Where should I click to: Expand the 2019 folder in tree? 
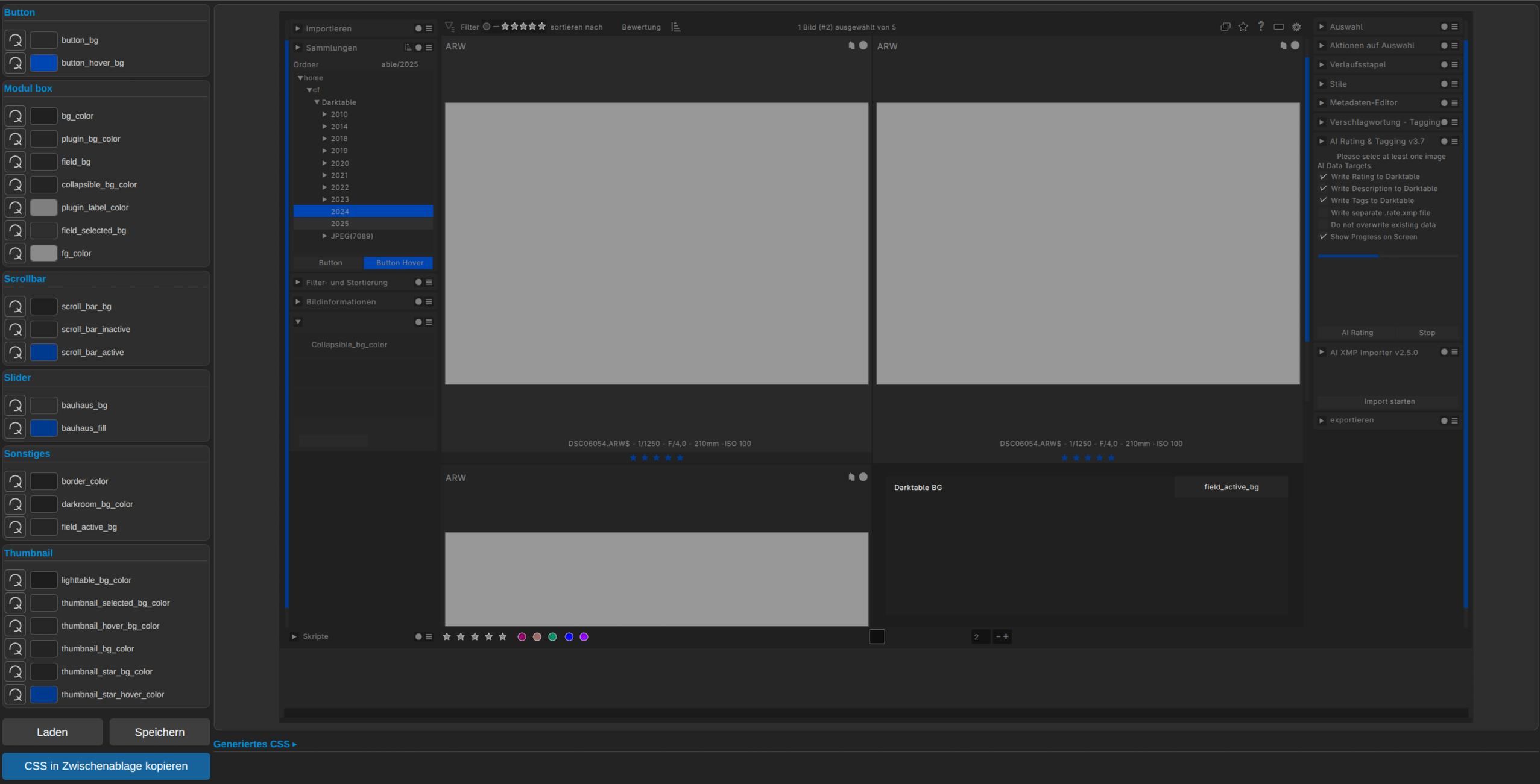(324, 151)
